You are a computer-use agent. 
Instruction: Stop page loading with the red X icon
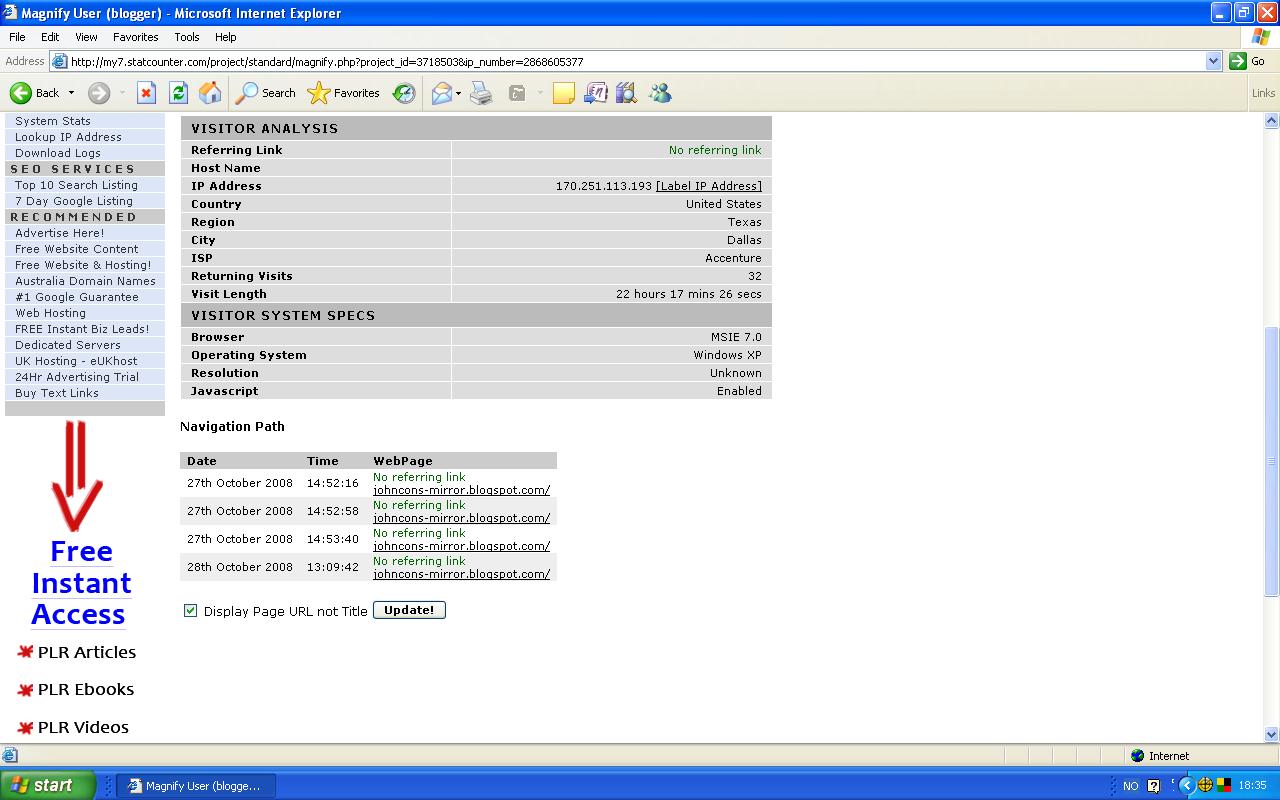point(146,93)
